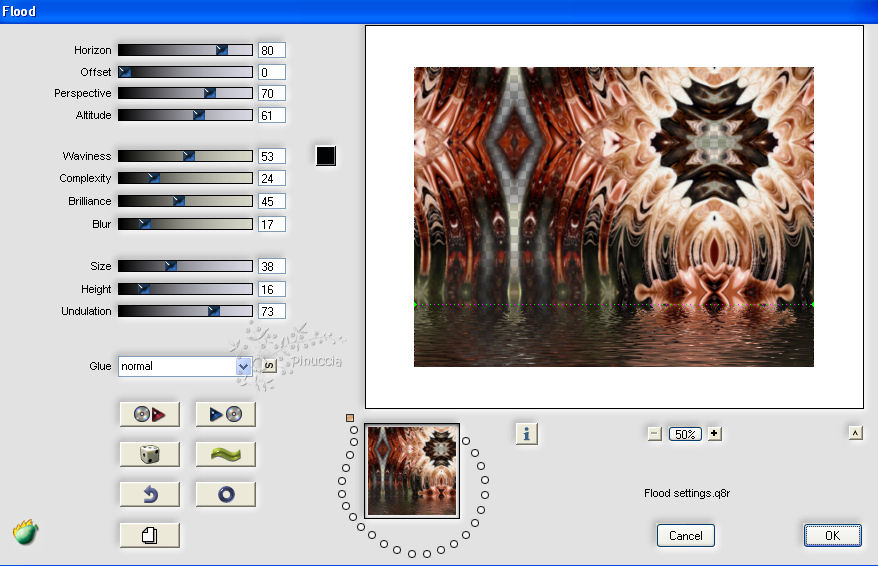Click the Blur value field

point(272,224)
